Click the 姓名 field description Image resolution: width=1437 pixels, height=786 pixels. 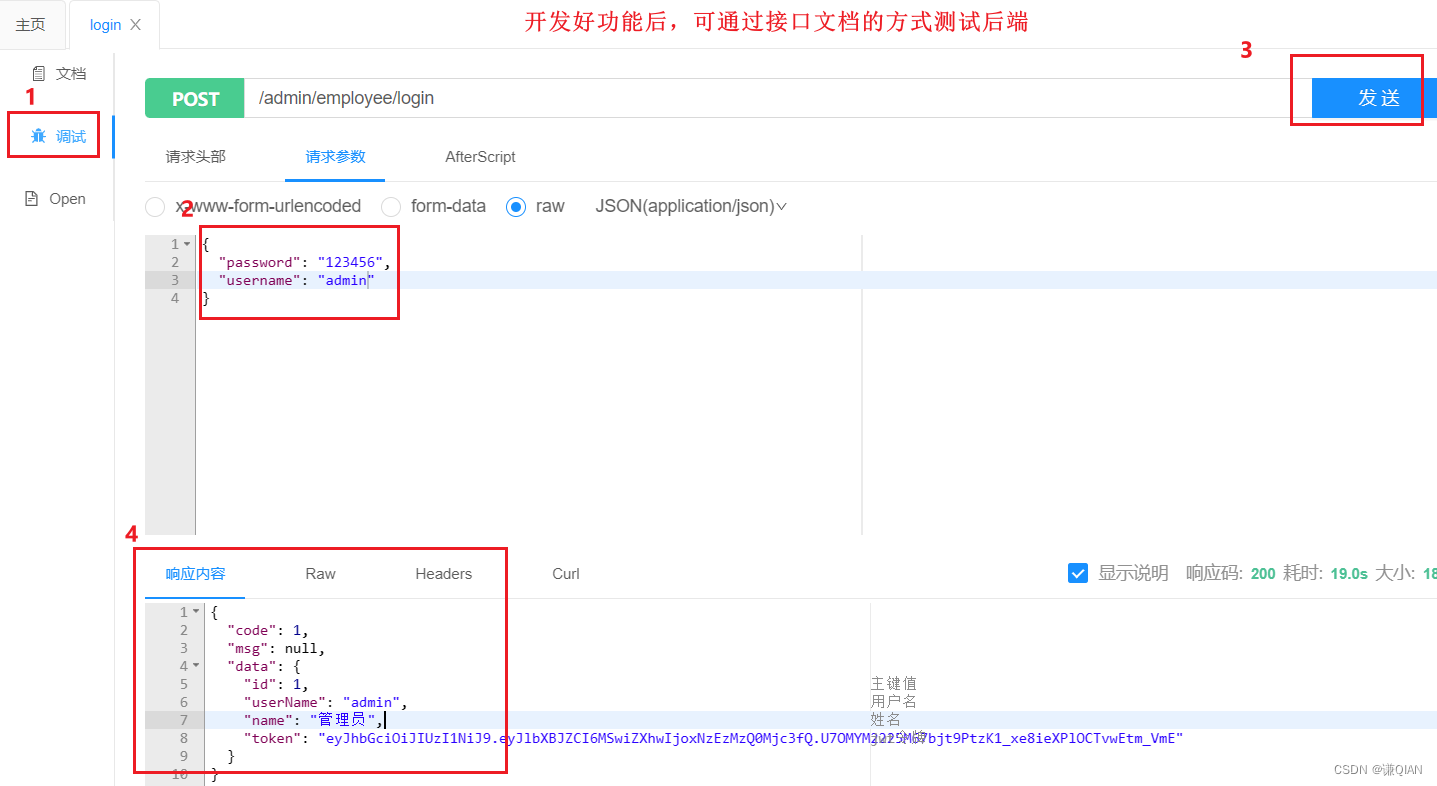point(885,720)
